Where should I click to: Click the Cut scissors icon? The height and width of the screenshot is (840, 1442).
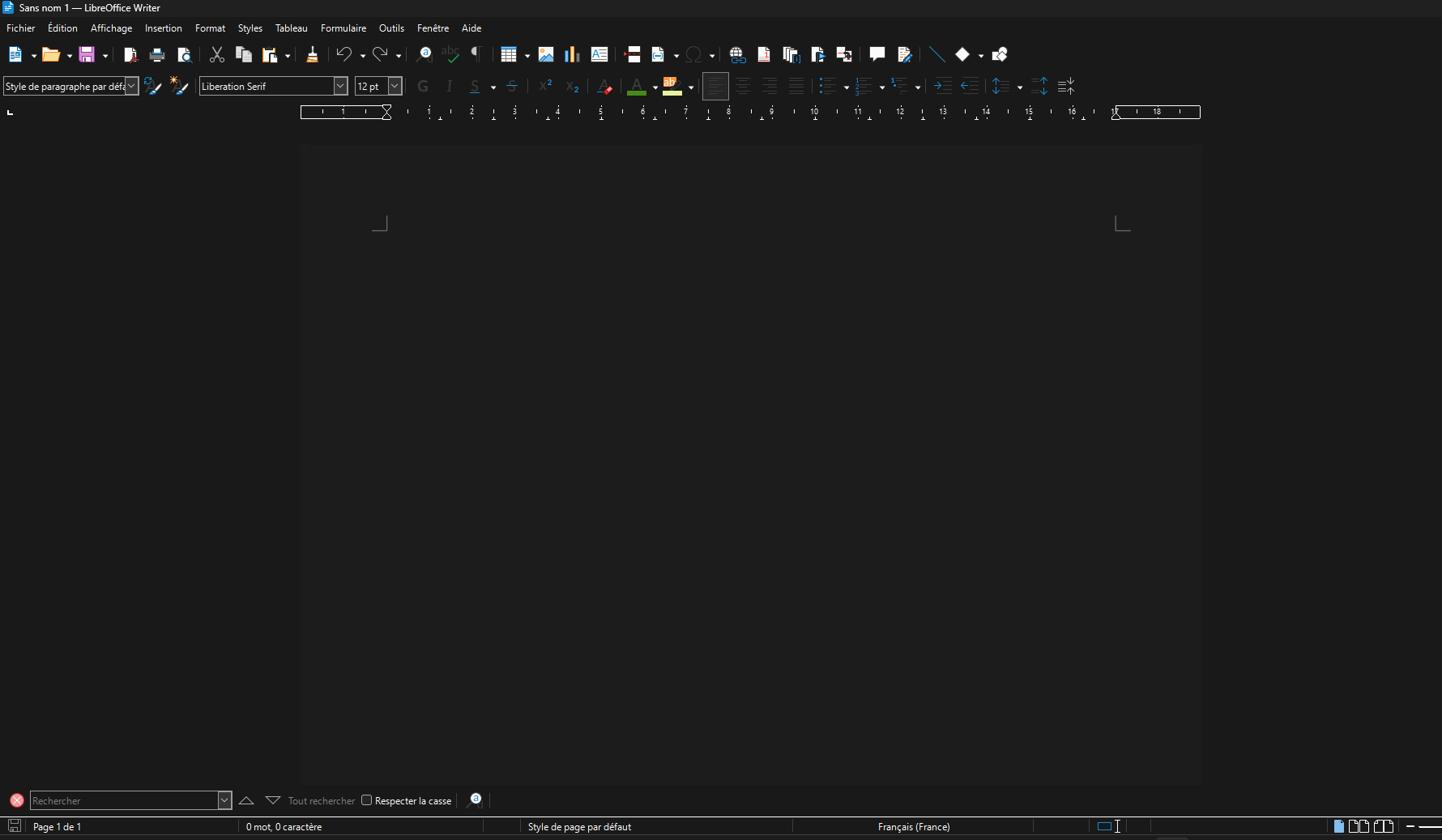[216, 55]
